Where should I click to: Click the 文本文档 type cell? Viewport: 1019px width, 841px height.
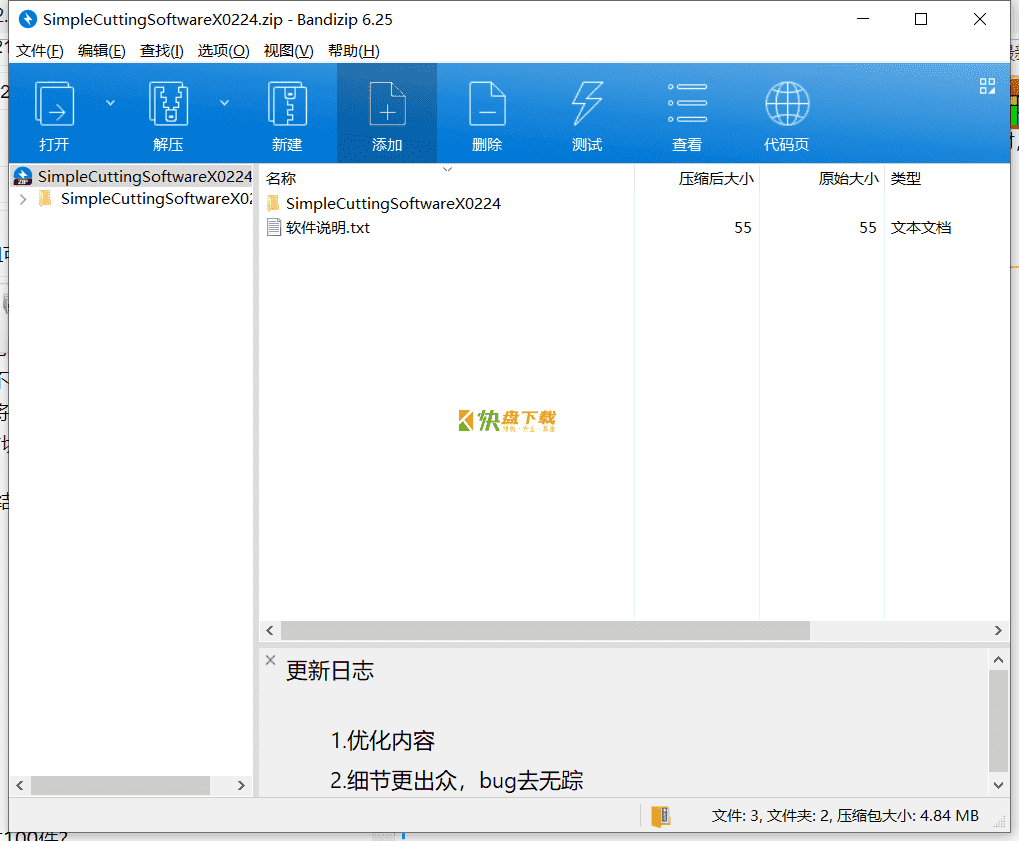[x=921, y=227]
